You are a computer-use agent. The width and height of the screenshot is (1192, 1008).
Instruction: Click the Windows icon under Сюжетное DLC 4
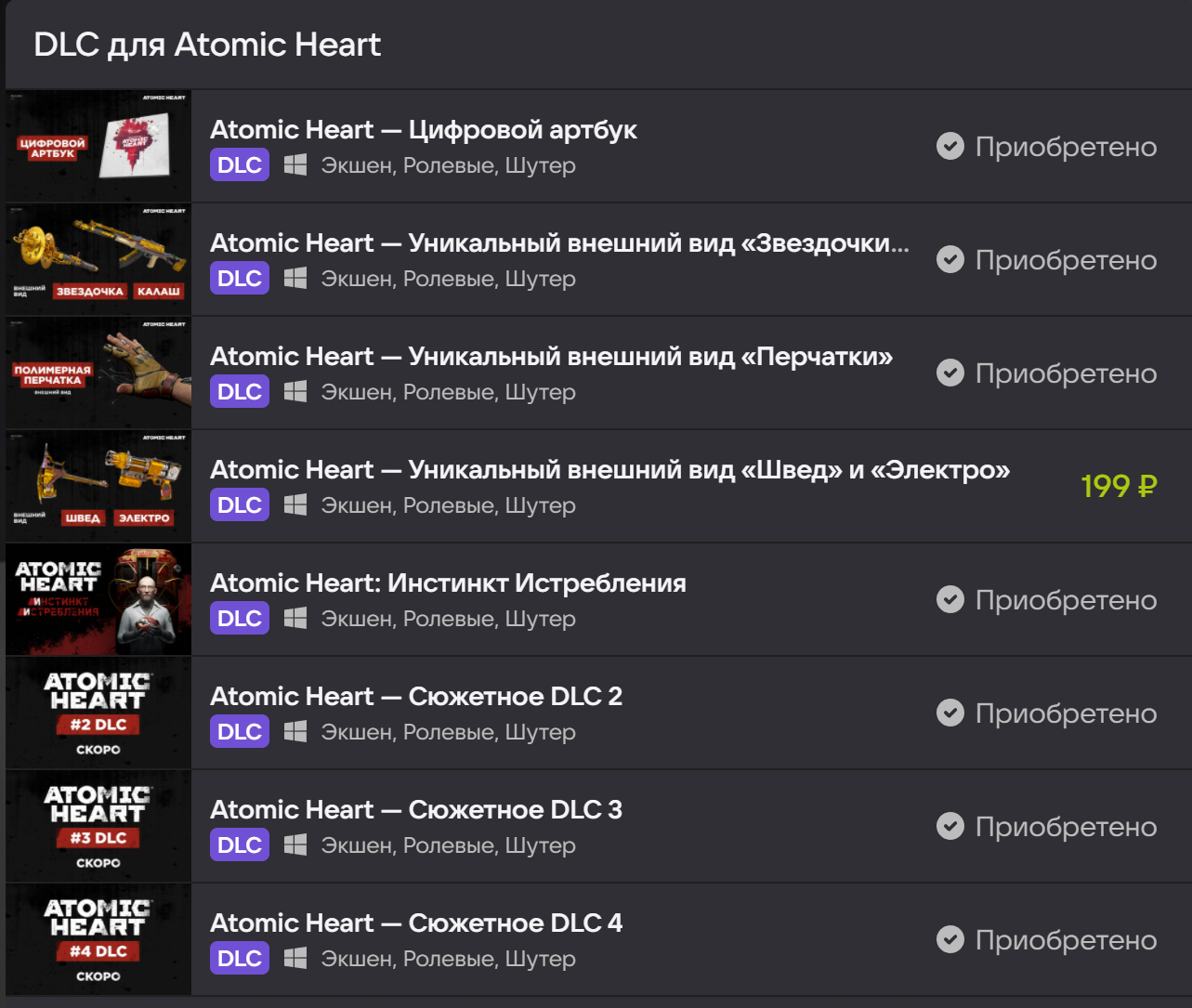295,959
